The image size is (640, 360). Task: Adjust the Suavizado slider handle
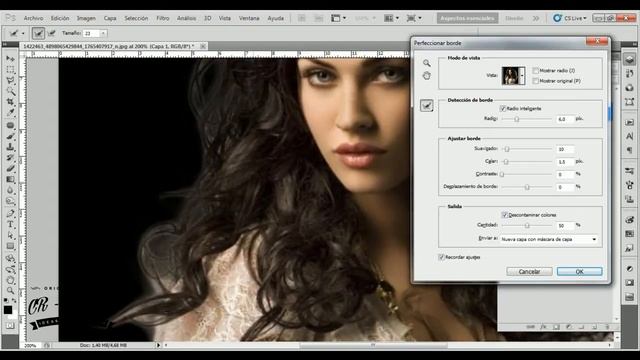click(x=507, y=149)
